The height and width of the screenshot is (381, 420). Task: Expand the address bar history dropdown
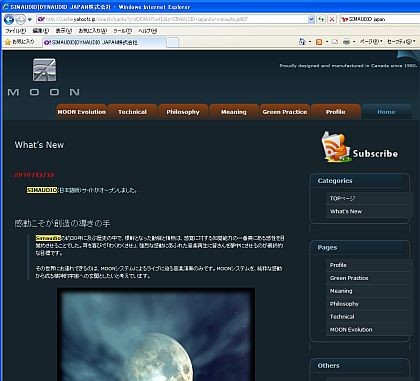[311, 19]
